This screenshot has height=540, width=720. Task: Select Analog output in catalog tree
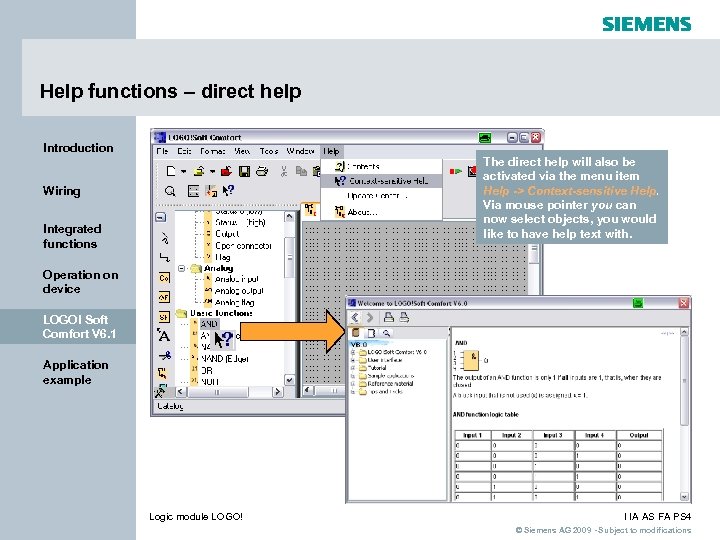pos(239,291)
